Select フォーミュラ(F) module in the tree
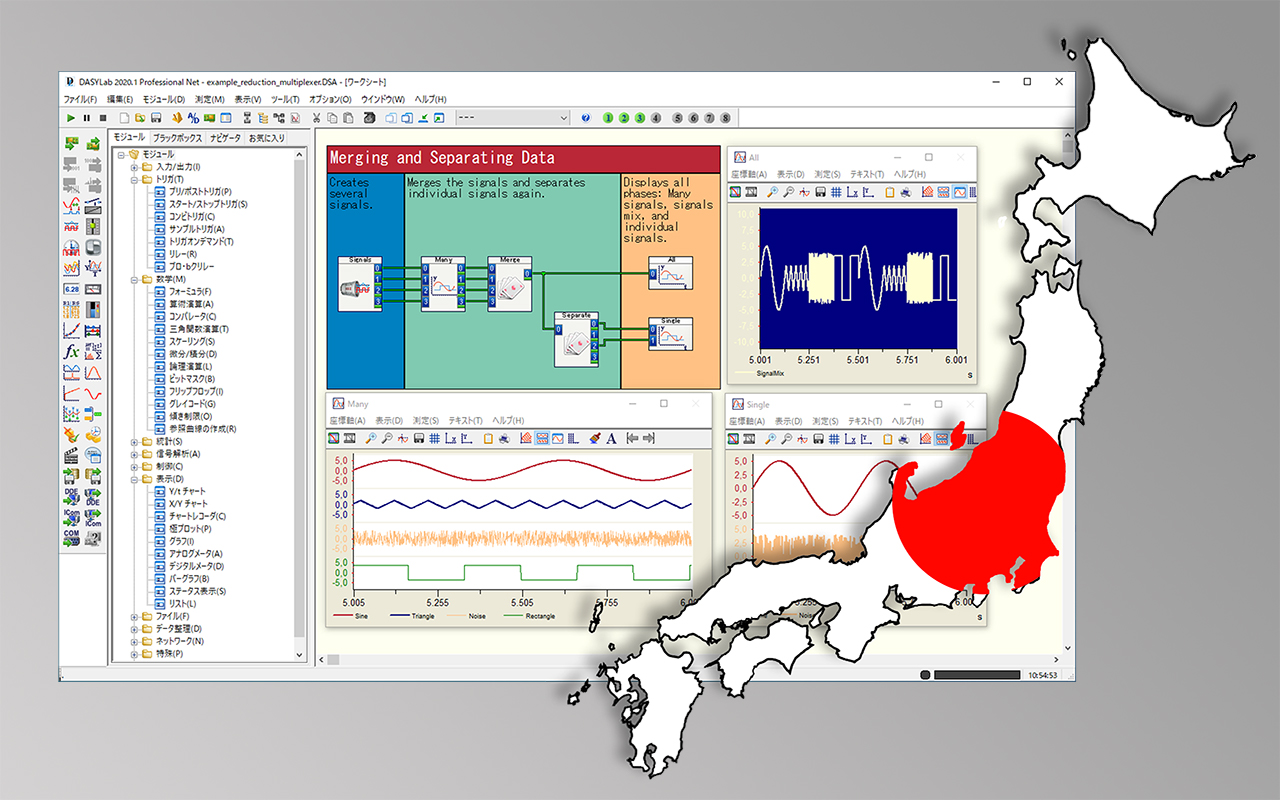 tap(190, 291)
